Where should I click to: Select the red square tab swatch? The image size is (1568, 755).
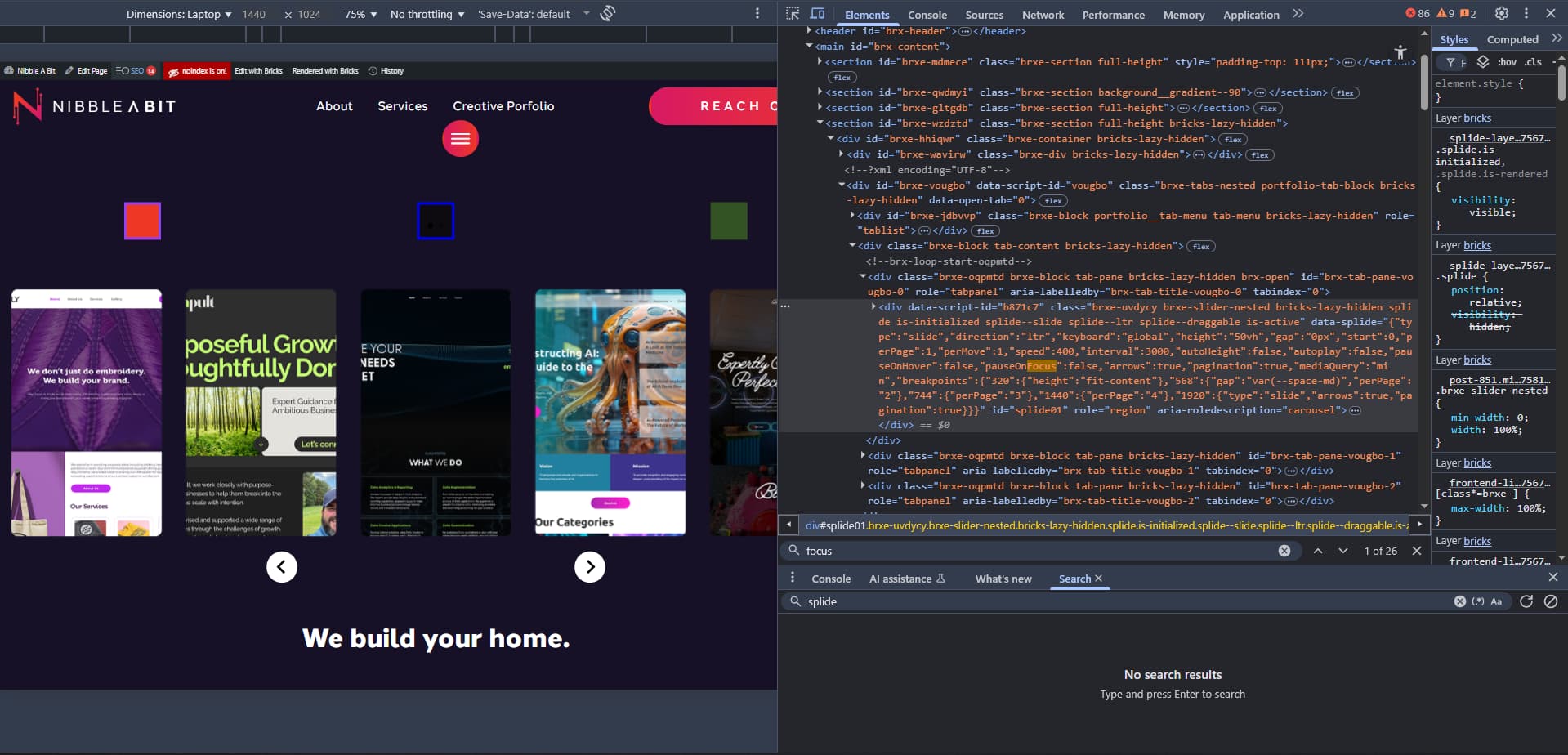(x=142, y=221)
